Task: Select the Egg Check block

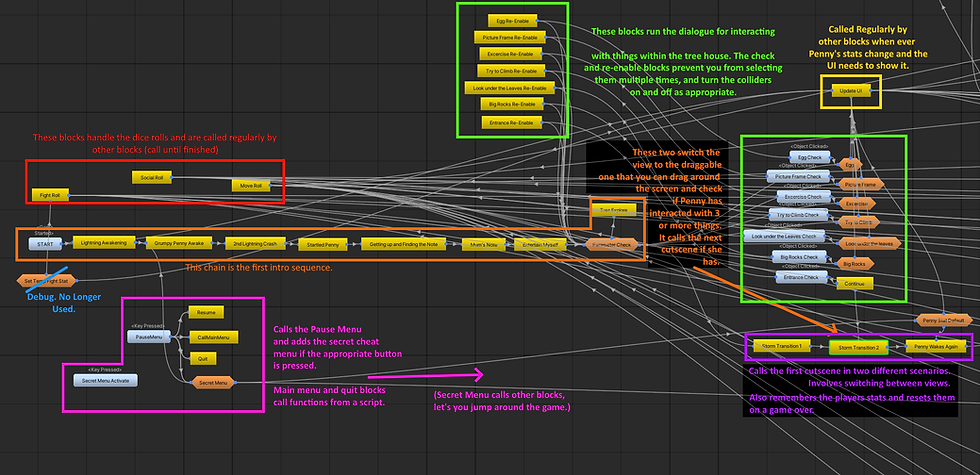Action: 810,158
